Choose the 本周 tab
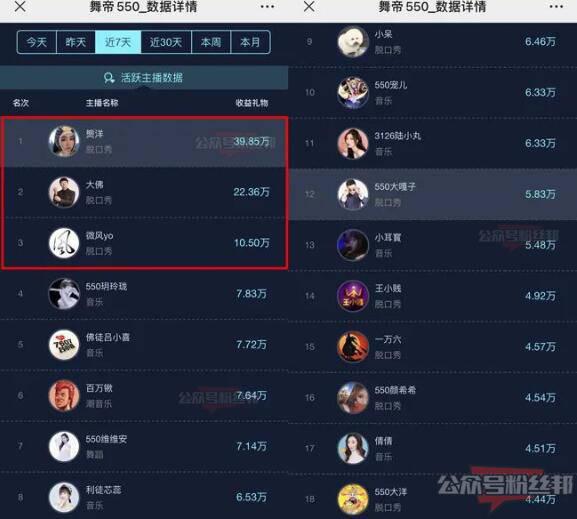The image size is (577, 519). coord(211,42)
